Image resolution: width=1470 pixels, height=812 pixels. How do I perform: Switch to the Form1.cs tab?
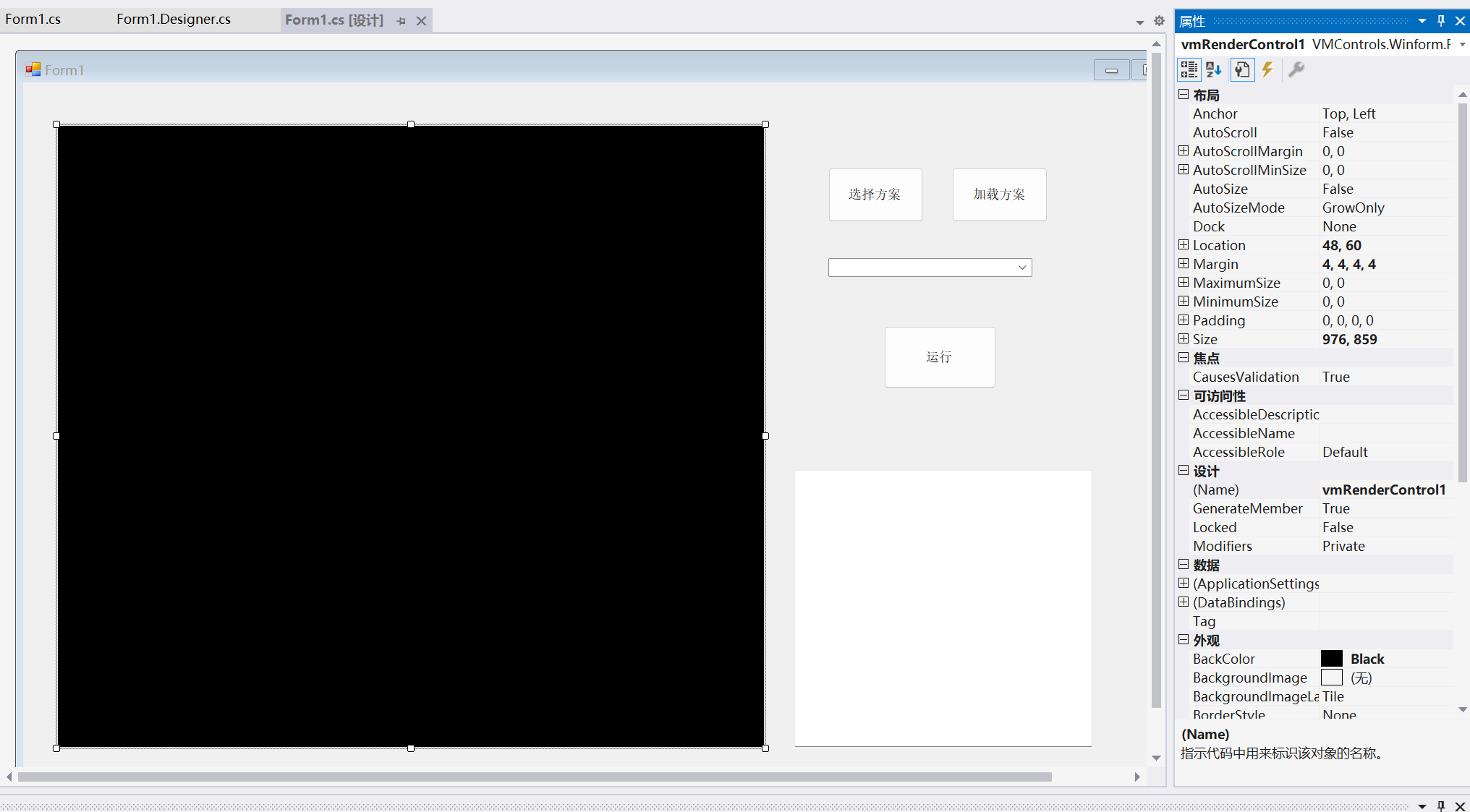click(33, 20)
